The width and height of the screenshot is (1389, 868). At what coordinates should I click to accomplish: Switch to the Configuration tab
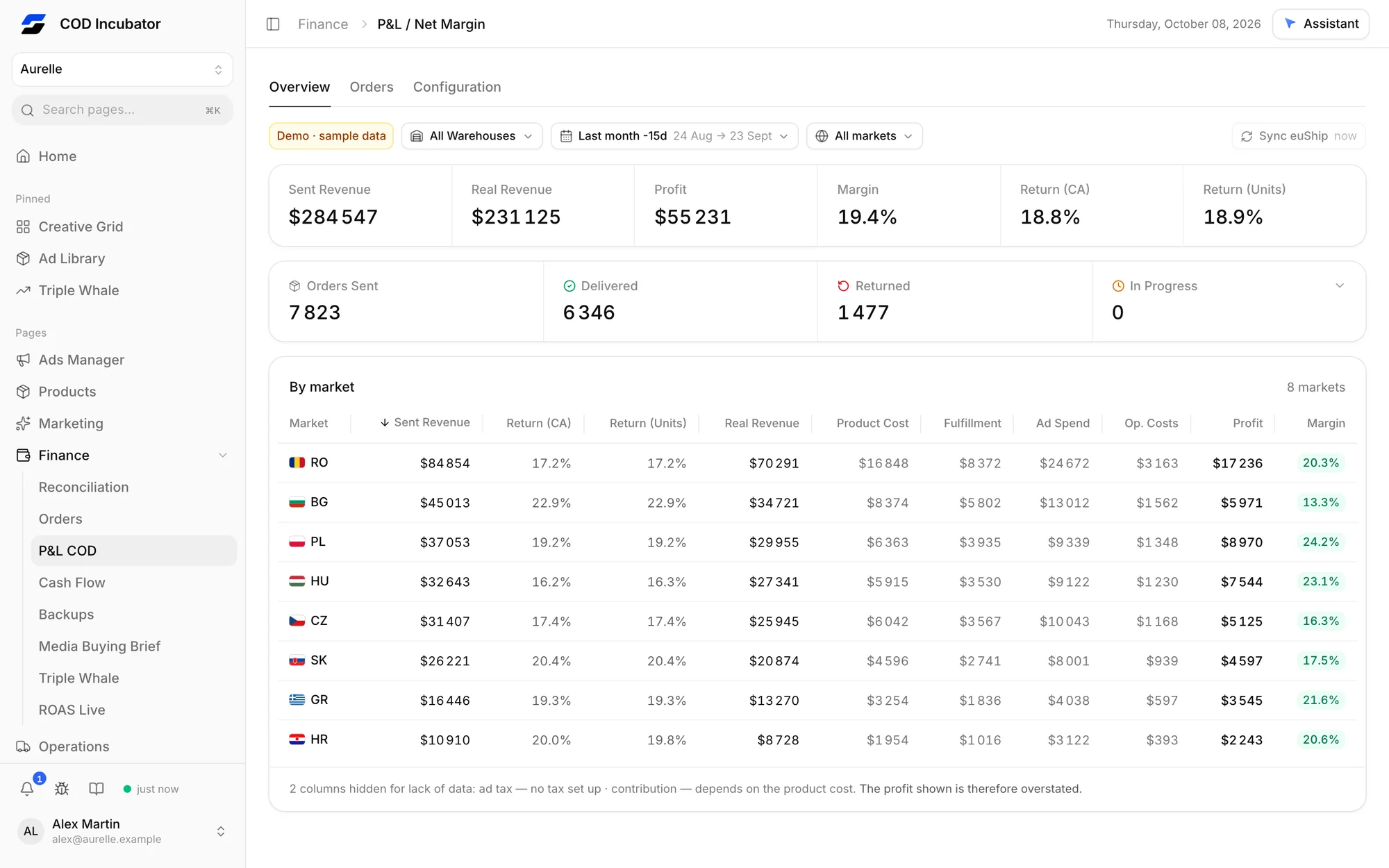click(x=457, y=87)
